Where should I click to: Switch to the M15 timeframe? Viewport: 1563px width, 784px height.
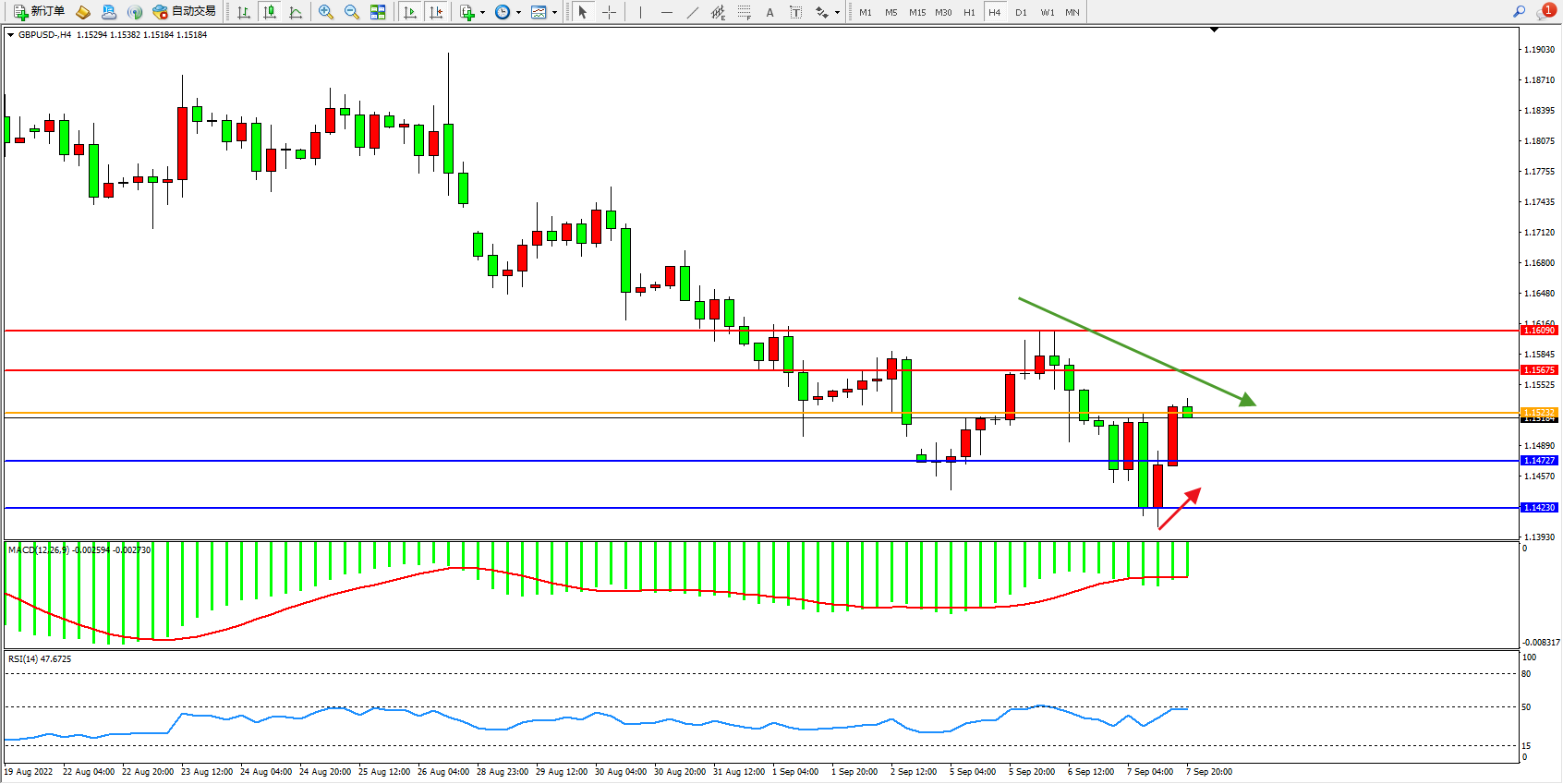(916, 12)
